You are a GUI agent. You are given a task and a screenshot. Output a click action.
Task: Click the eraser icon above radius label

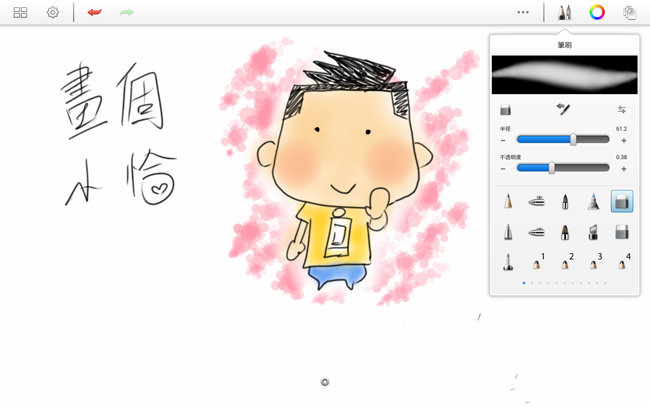tap(505, 110)
